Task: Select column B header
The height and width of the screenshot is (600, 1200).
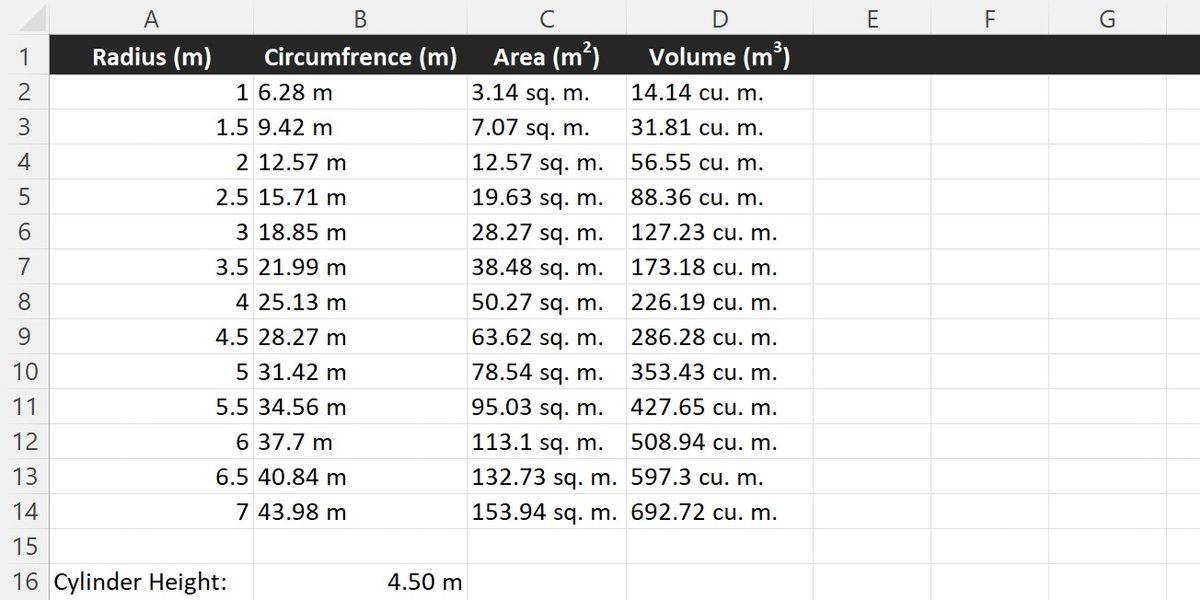Action: point(360,17)
